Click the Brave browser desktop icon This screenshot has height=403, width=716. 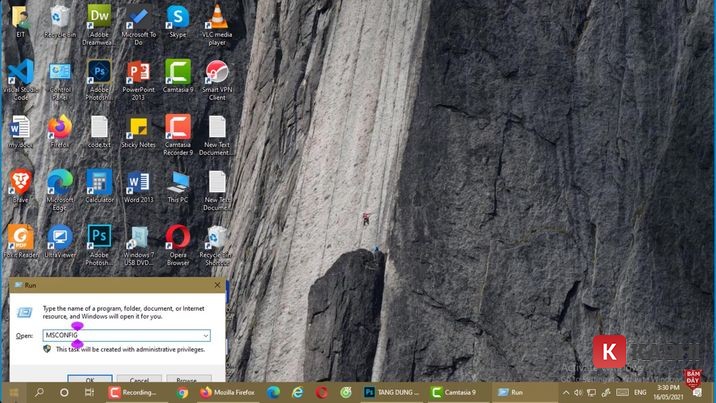click(21, 186)
